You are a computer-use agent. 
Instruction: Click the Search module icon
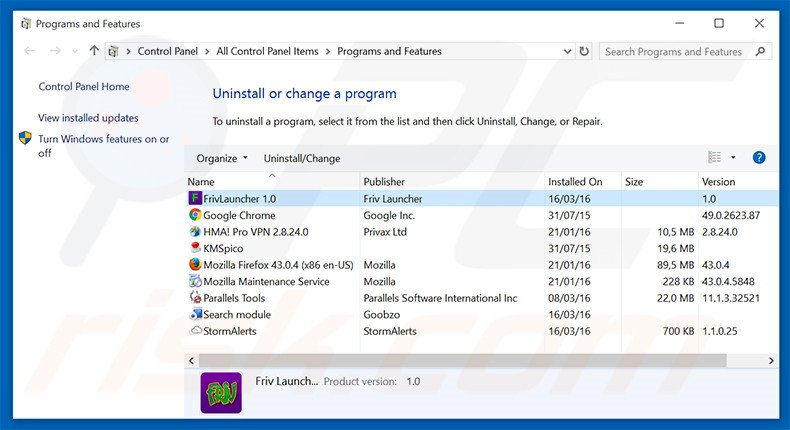click(195, 314)
